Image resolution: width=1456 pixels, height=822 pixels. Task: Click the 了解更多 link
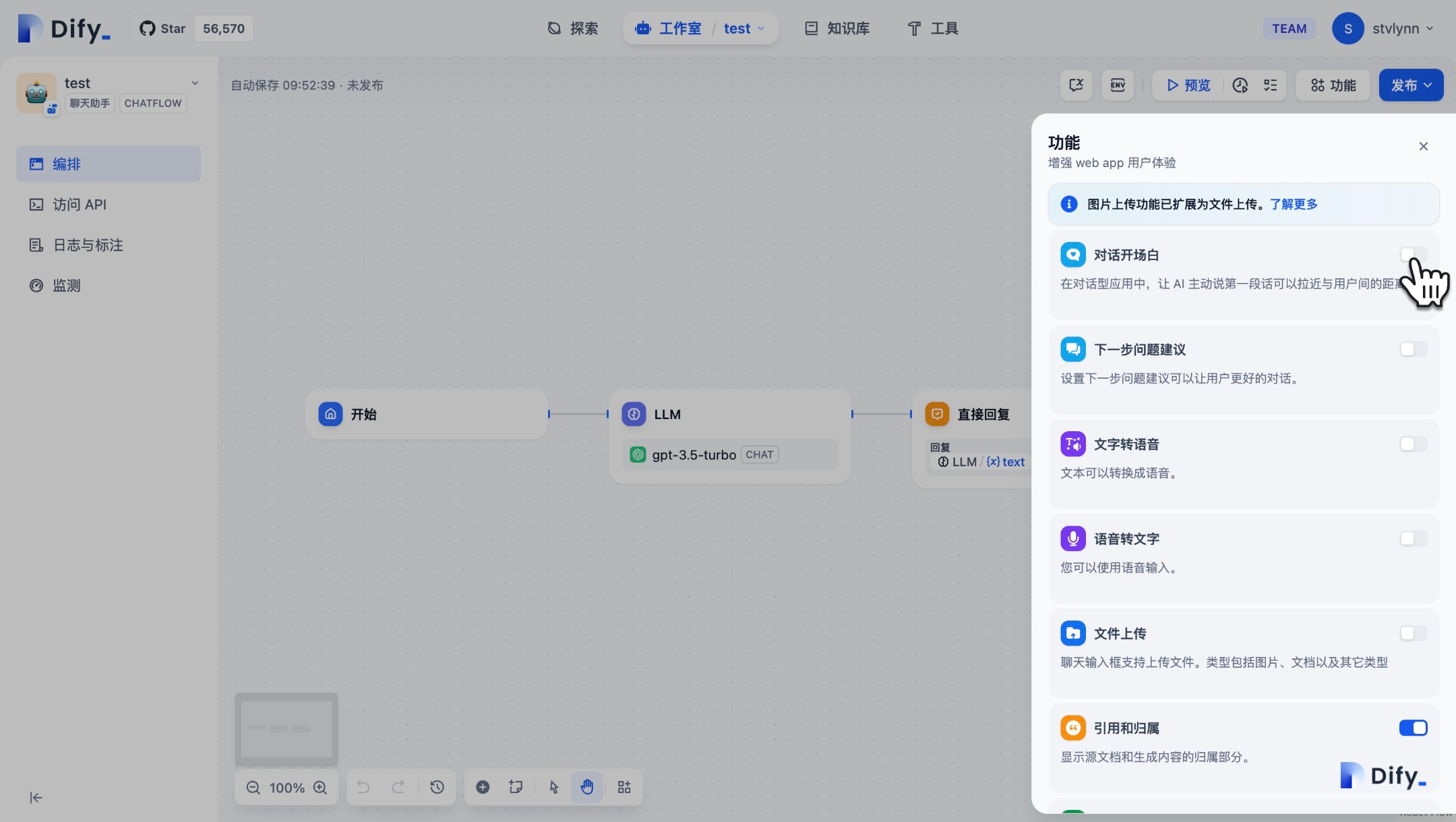click(x=1293, y=204)
